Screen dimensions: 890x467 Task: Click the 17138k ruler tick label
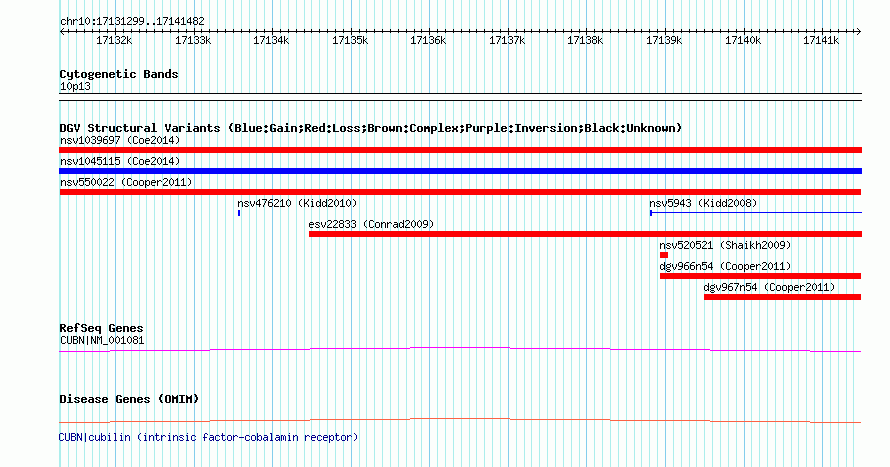coord(586,40)
